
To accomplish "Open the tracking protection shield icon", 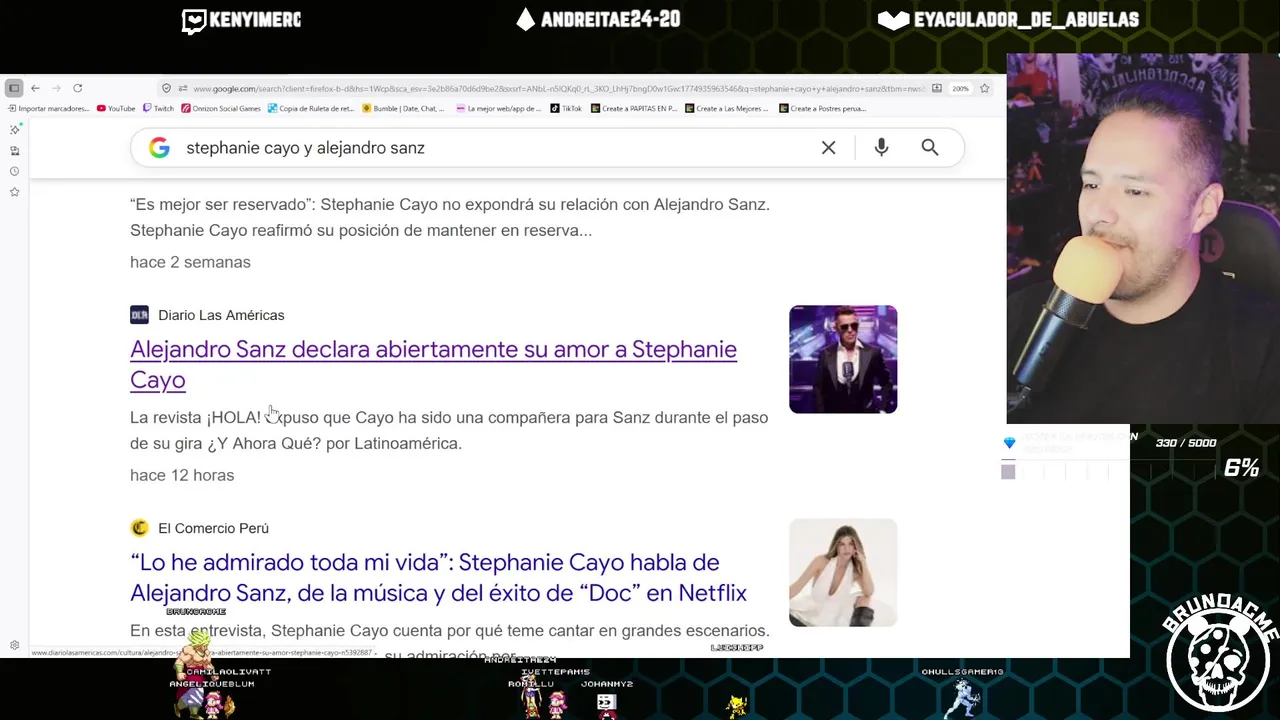I will pos(166,88).
